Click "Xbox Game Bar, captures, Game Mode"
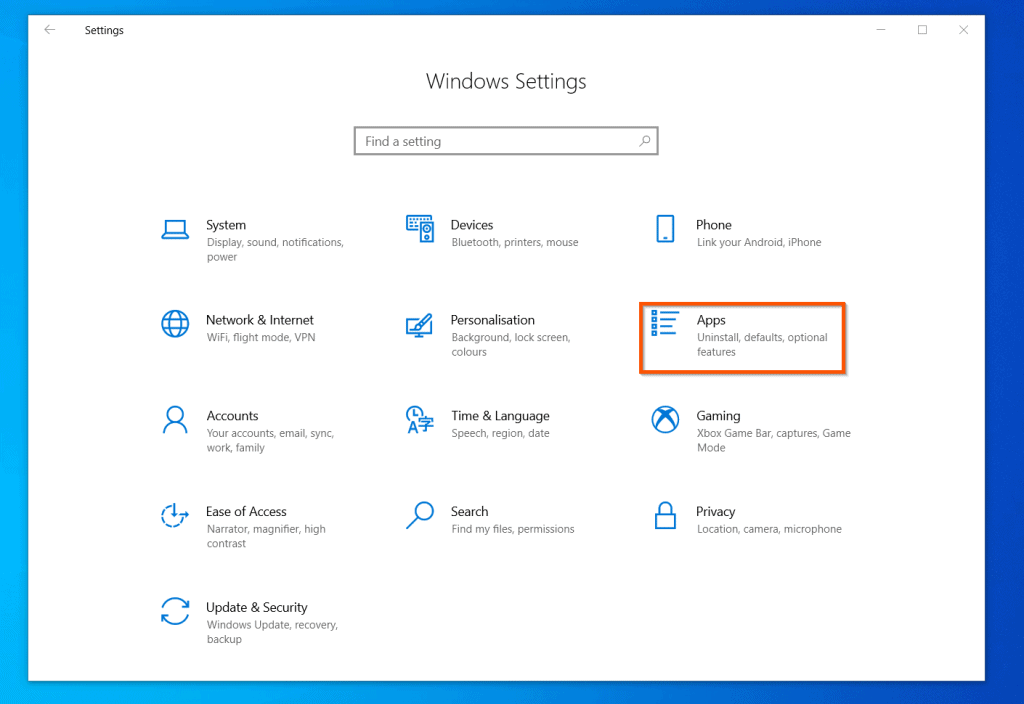 coord(773,440)
